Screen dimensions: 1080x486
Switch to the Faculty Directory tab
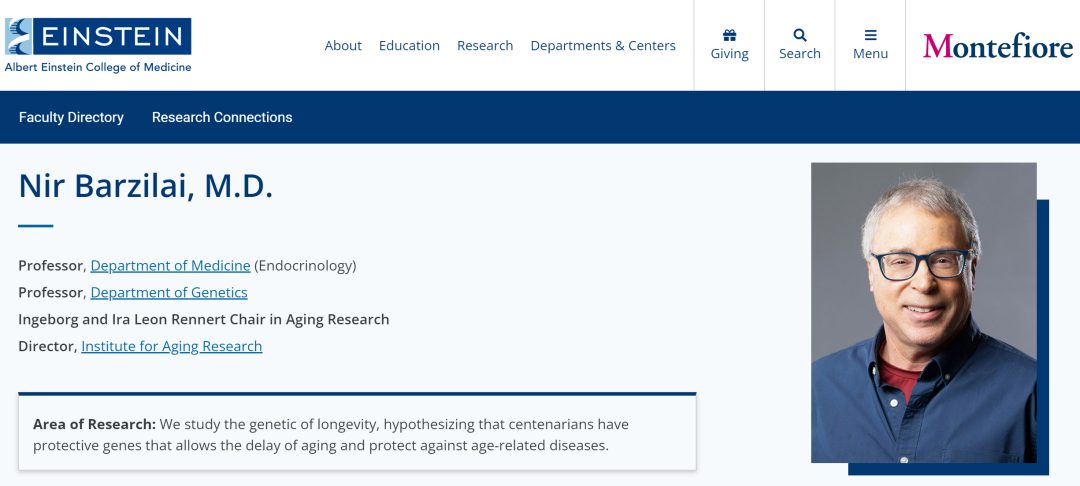(71, 117)
